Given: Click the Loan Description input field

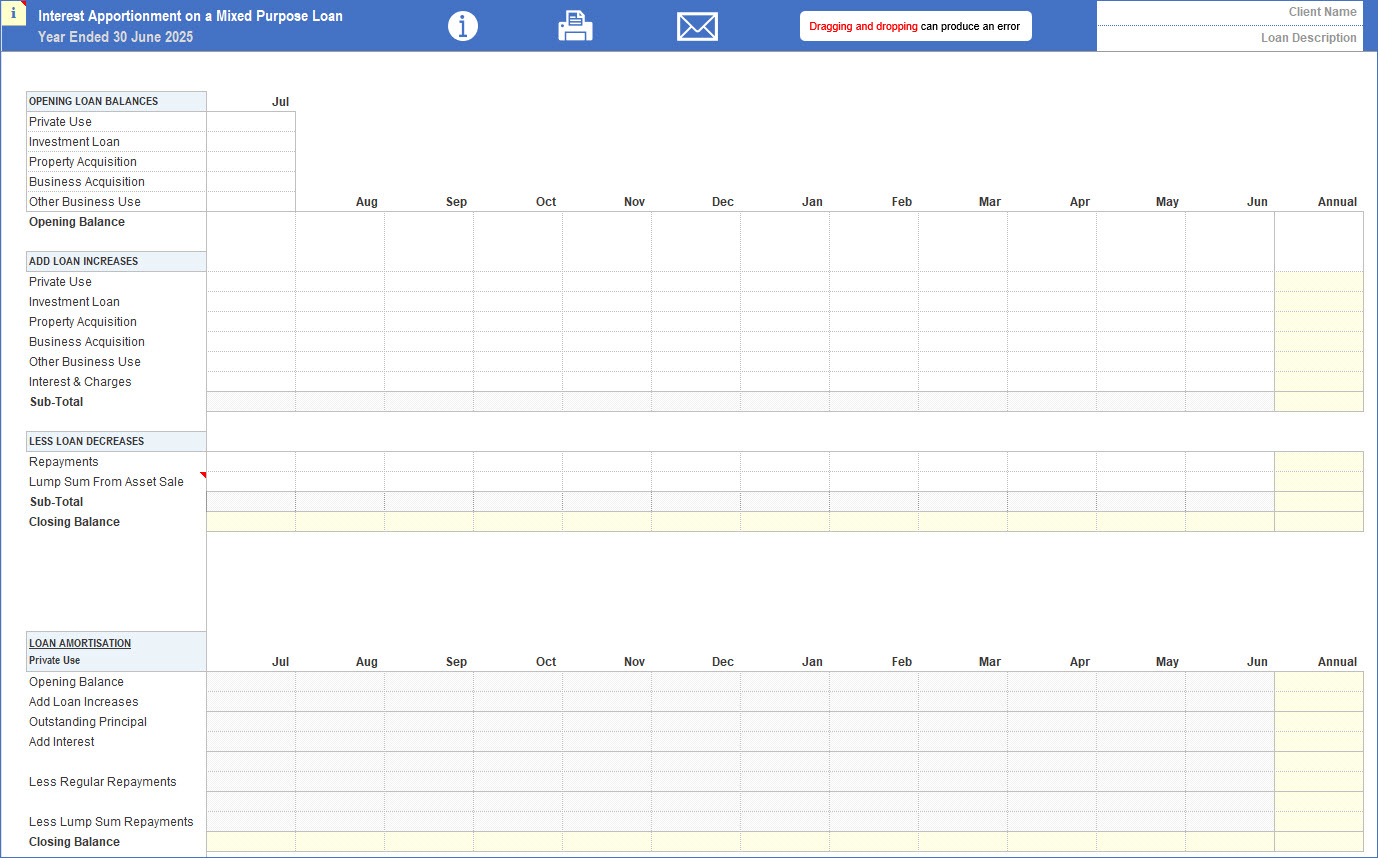Looking at the screenshot, I should [1230, 38].
